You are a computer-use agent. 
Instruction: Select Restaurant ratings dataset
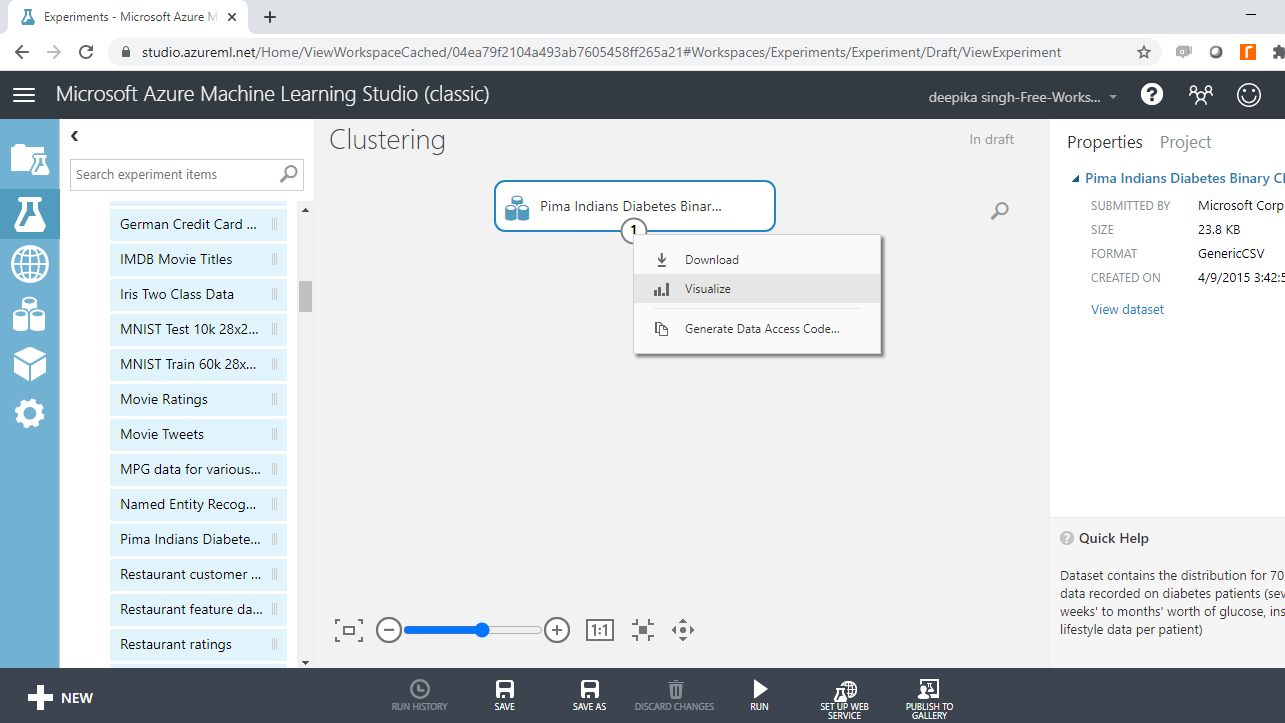click(198, 644)
